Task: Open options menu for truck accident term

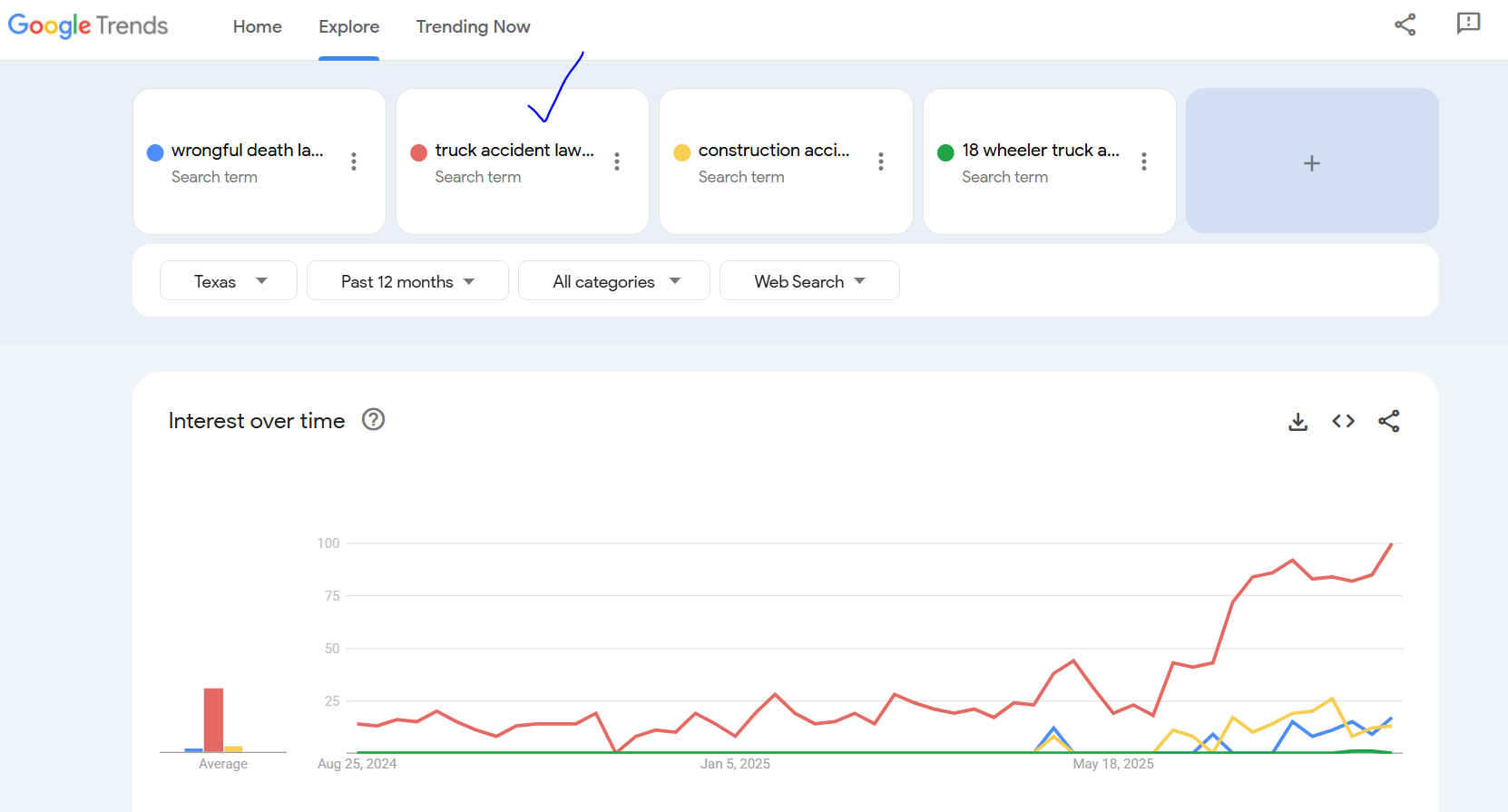Action: pyautogui.click(x=617, y=161)
